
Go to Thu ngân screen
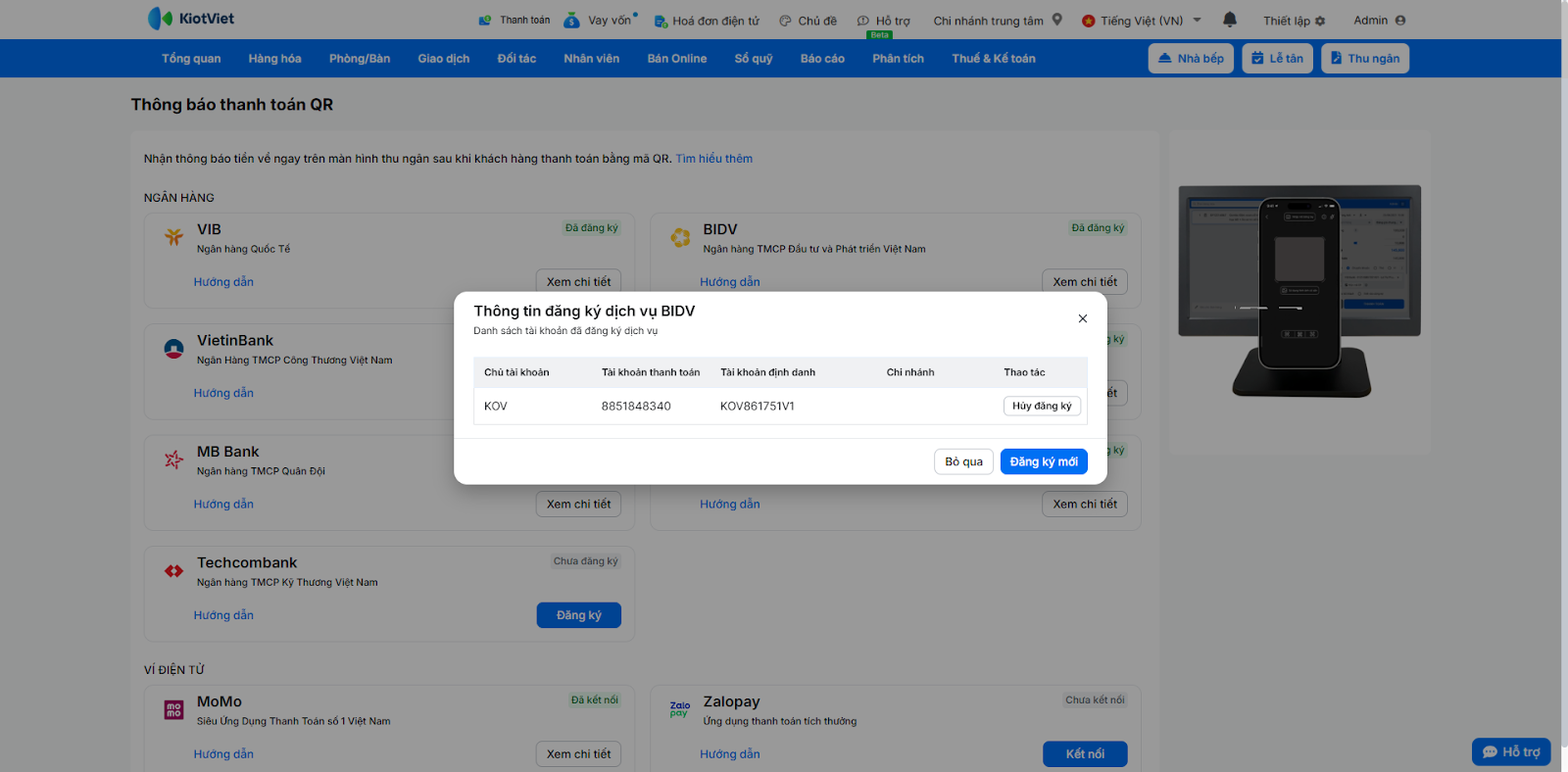coord(1365,59)
